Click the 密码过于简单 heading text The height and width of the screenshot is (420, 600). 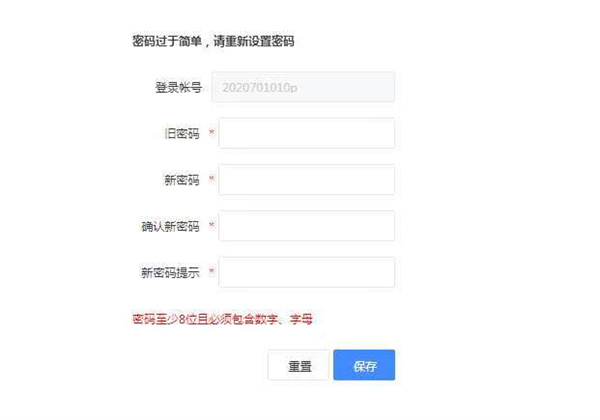click(167, 41)
